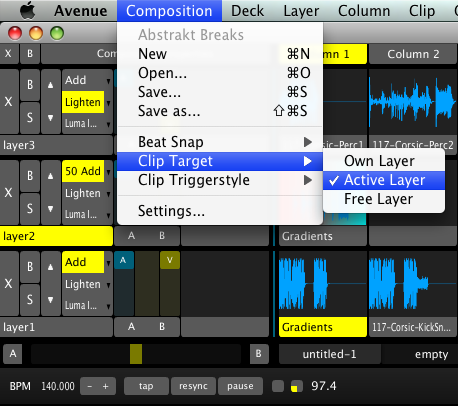Clear layer3 with its X button
This screenshot has width=458, height=406.
(x=9, y=101)
